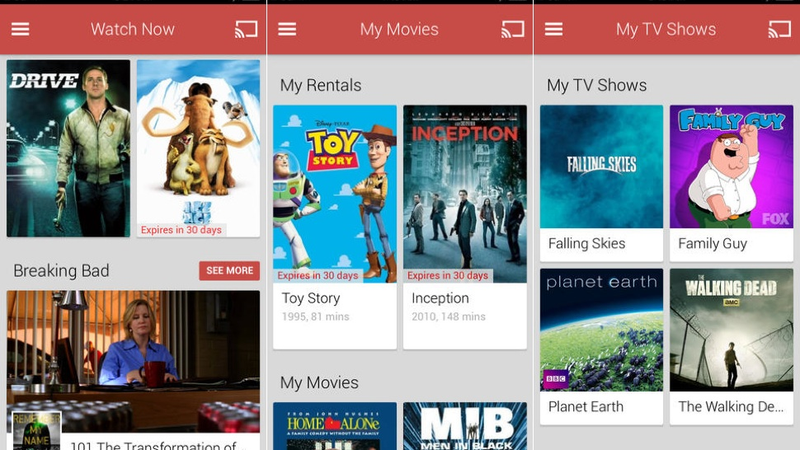Tap cast icon on My Movies screen

point(513,29)
